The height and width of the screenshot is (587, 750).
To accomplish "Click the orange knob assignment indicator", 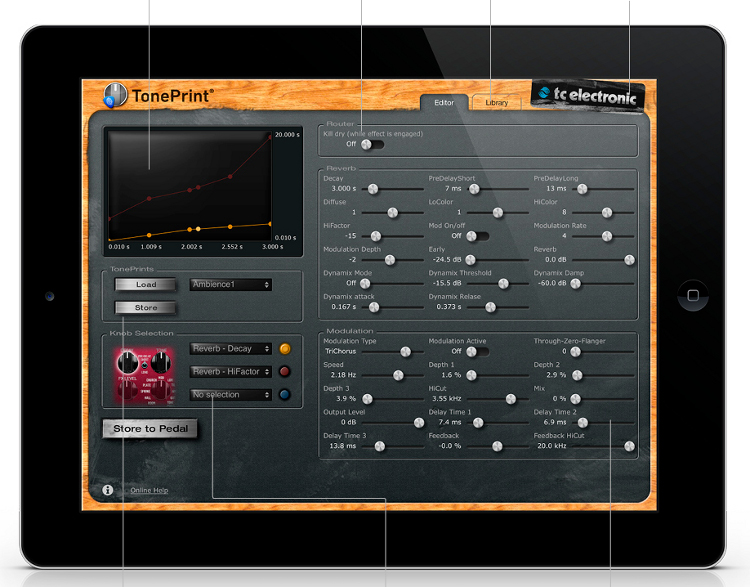I will coord(285,349).
